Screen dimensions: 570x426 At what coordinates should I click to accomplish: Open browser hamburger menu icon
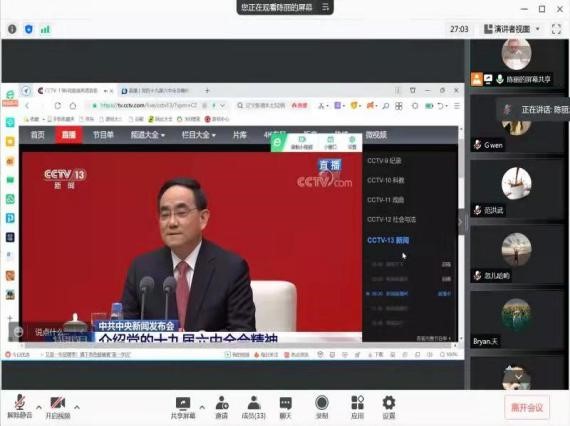coord(457,106)
